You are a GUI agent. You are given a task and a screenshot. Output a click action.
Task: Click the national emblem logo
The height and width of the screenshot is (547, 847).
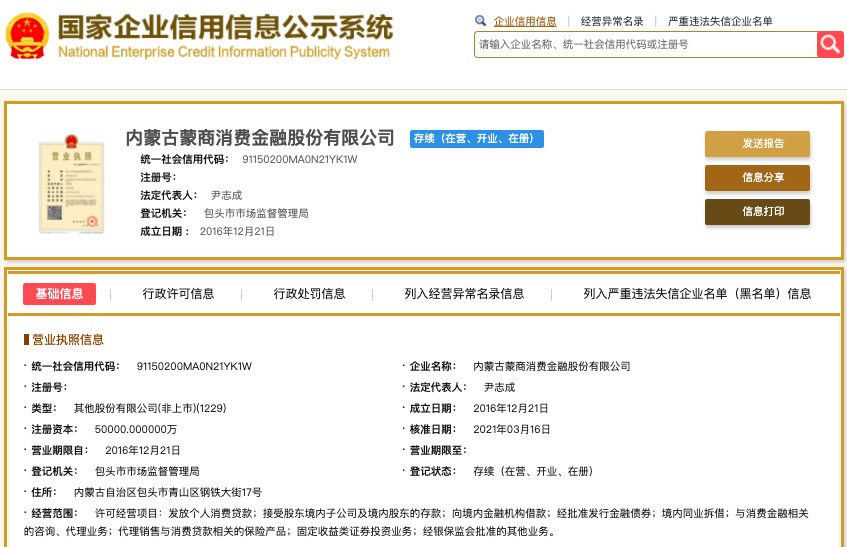(x=27, y=36)
